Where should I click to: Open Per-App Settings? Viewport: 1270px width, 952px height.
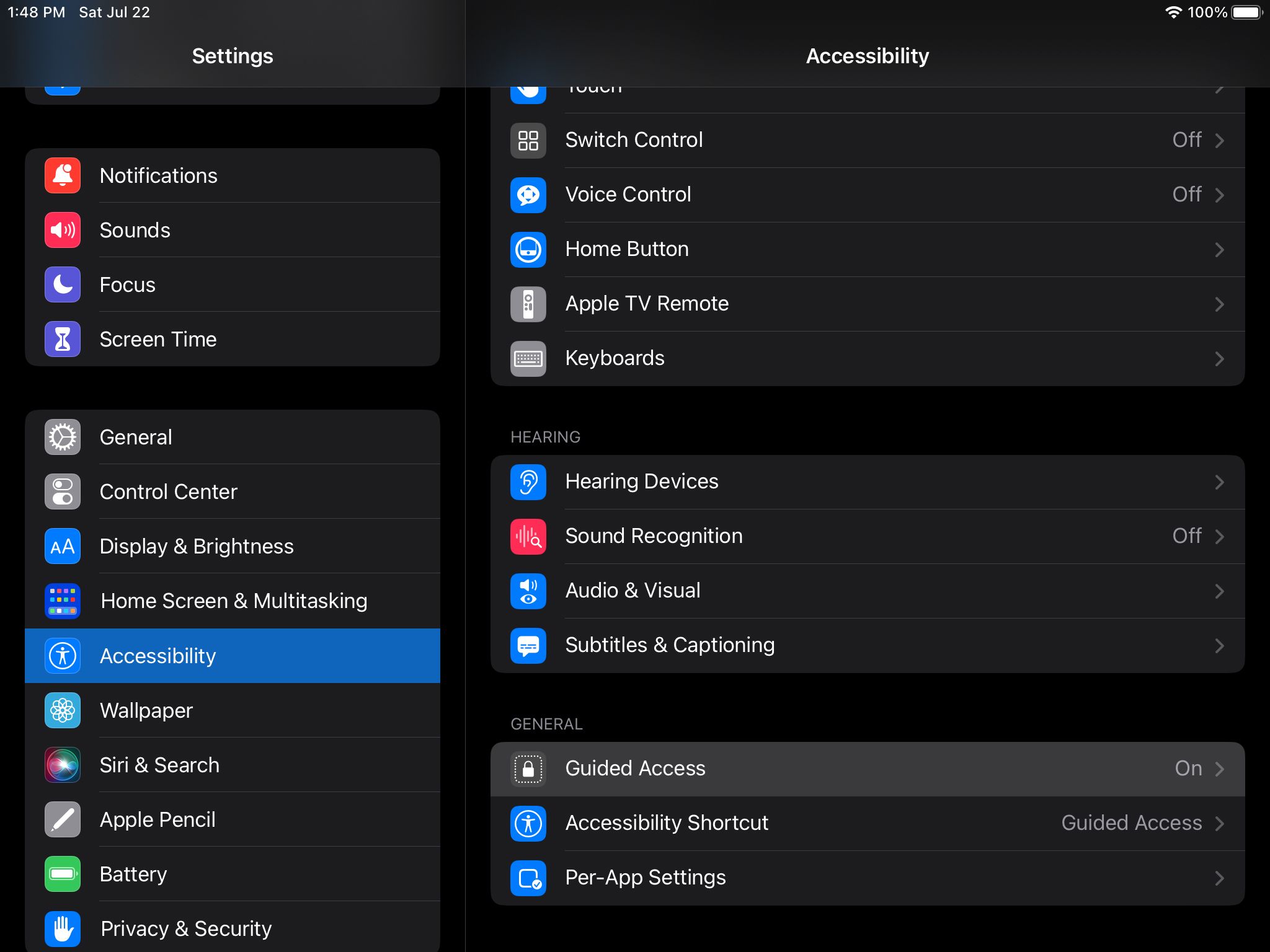[x=868, y=878]
